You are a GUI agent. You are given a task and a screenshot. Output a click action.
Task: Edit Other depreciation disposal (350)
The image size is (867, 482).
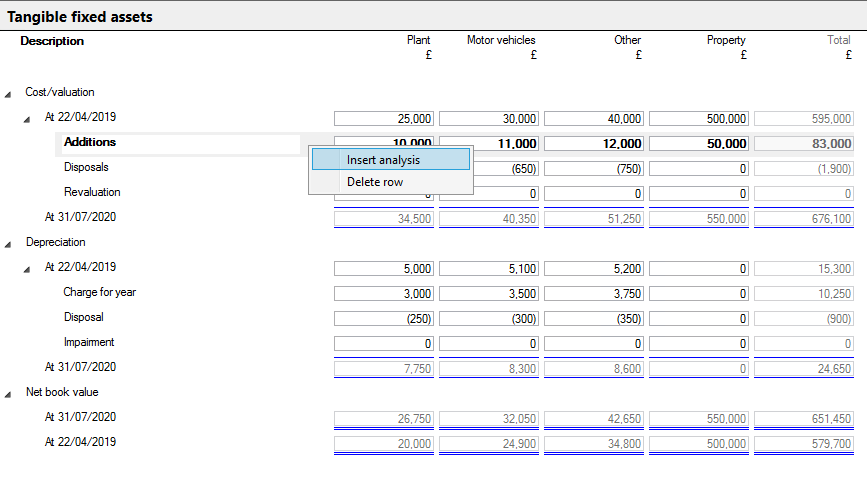point(594,318)
